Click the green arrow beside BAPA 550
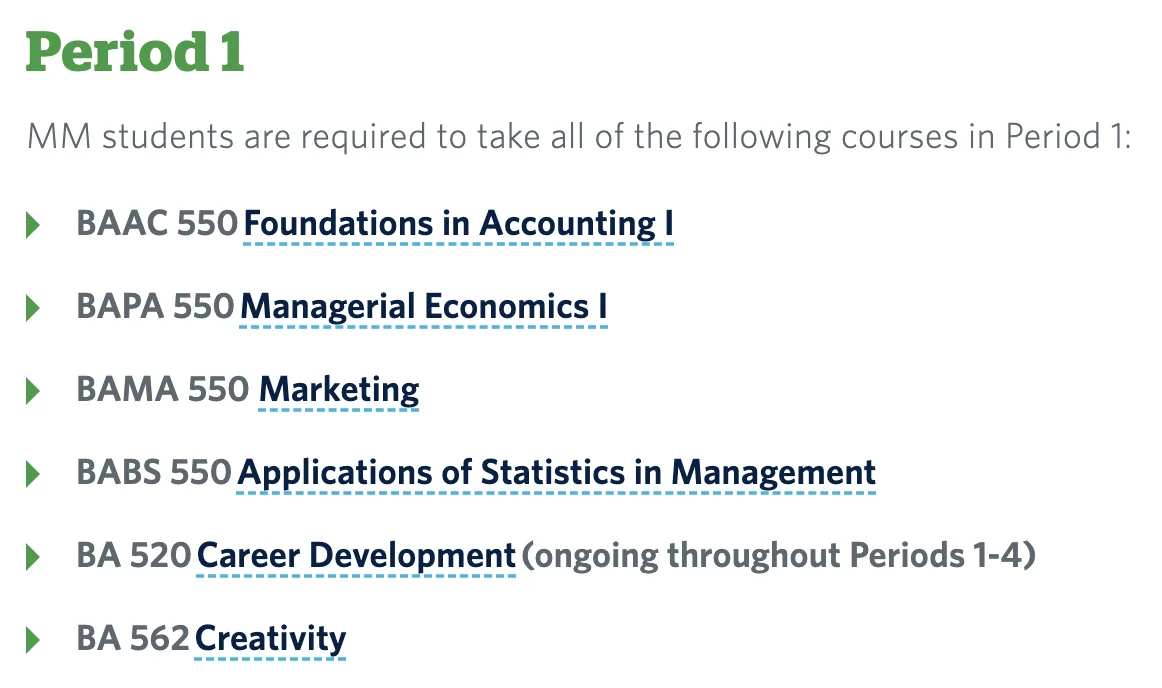Viewport: 1162px width, 688px height. click(32, 308)
